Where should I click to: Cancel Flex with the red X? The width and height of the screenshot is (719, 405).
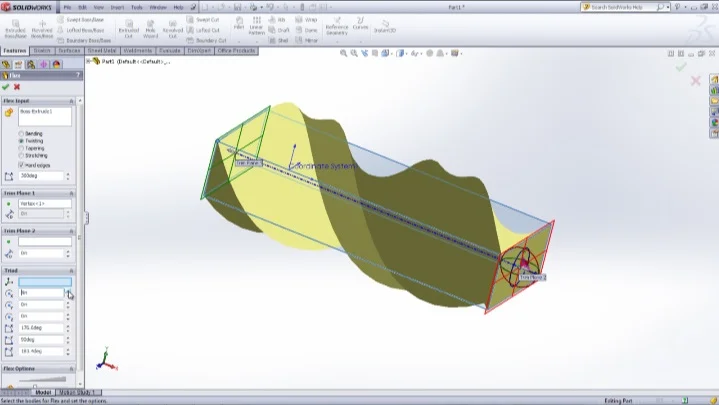coord(17,87)
